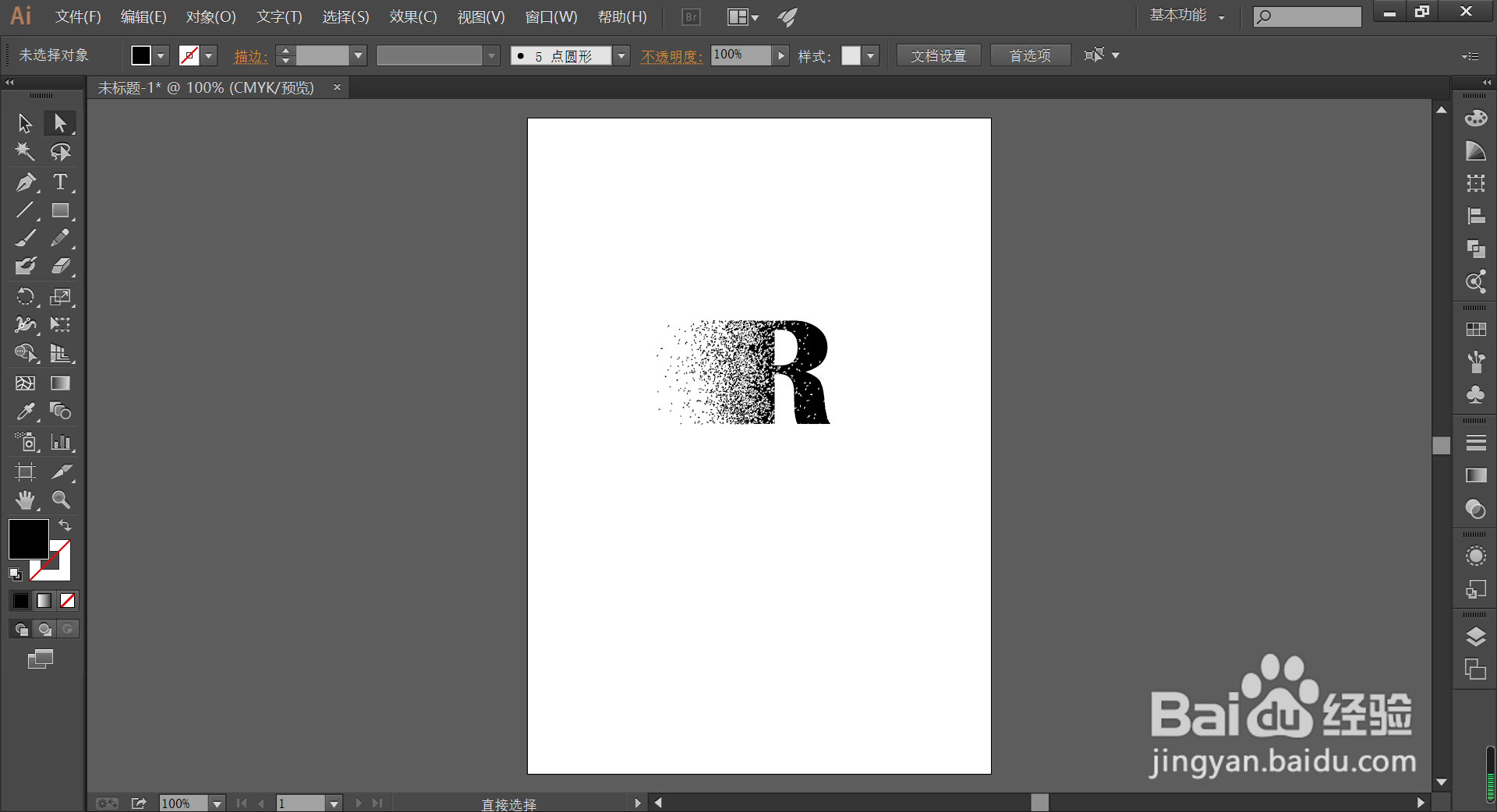Select the Eyedropper tool

click(25, 411)
